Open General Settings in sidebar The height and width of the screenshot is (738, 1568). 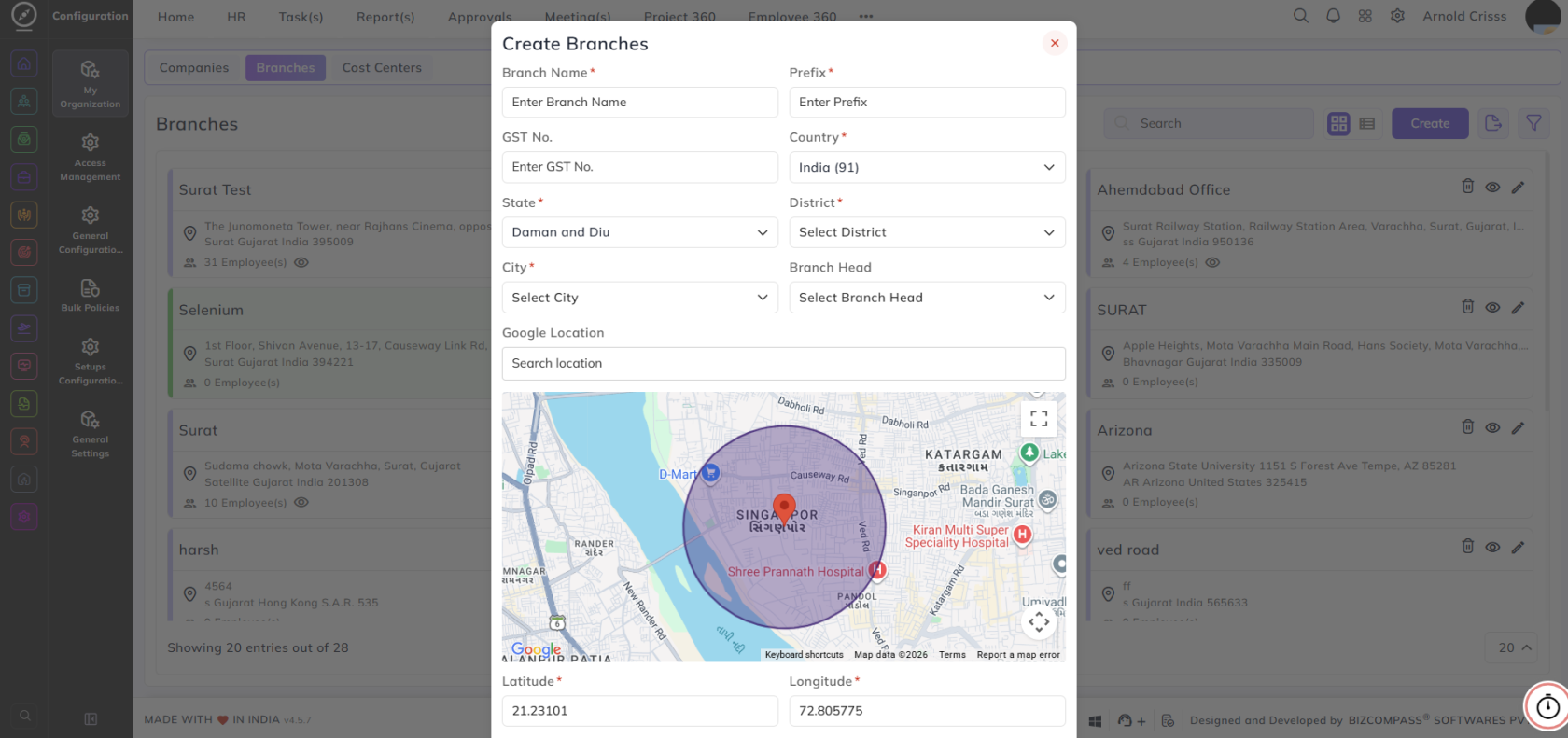click(x=91, y=433)
